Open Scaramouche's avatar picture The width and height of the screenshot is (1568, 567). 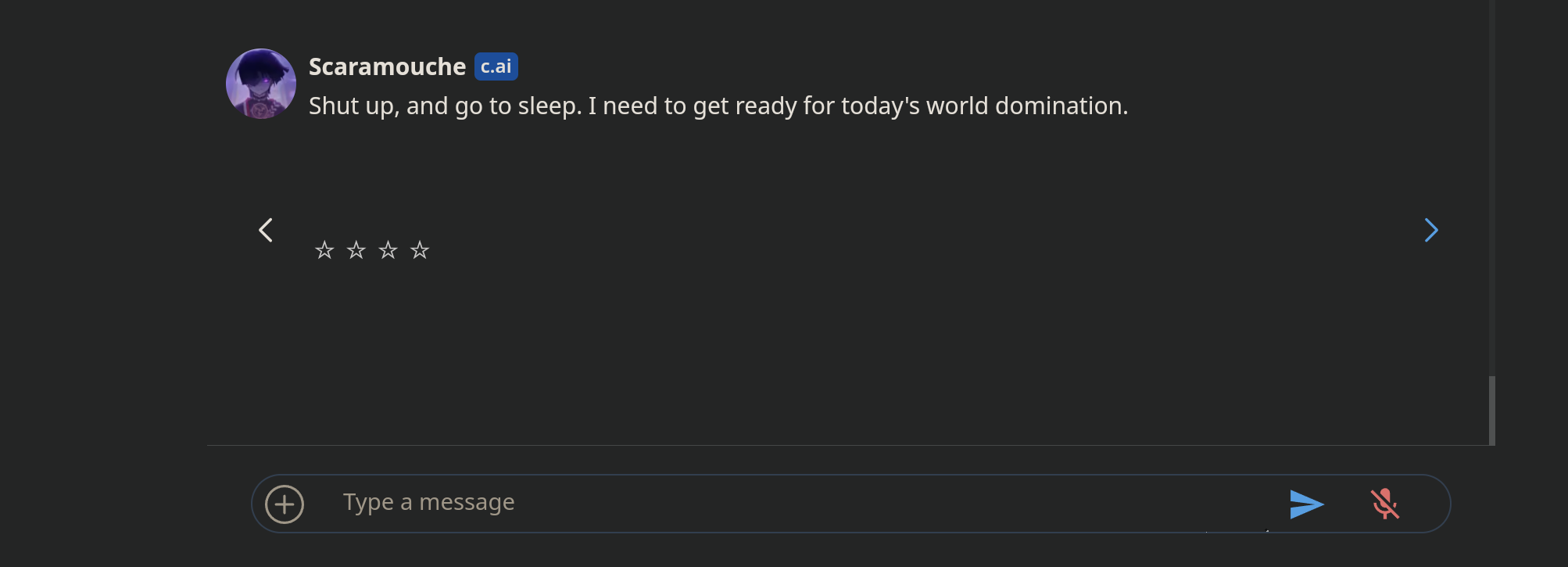click(x=261, y=84)
